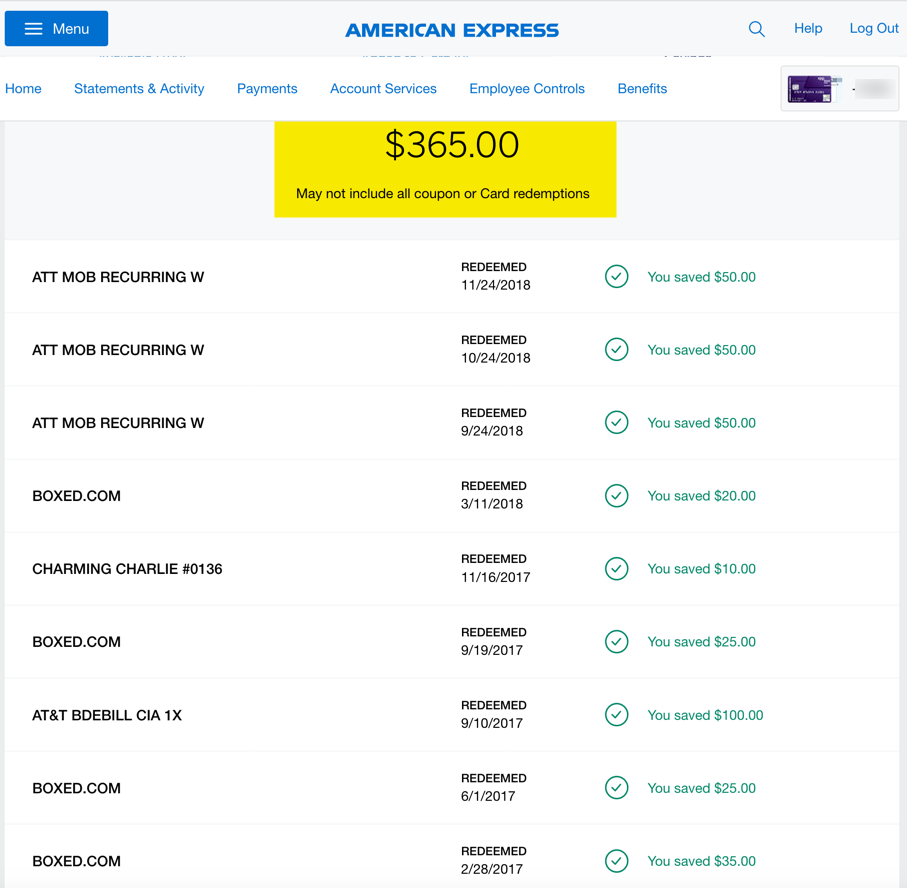This screenshot has width=907, height=888.
Task: Go to the Home tab
Action: tap(23, 89)
